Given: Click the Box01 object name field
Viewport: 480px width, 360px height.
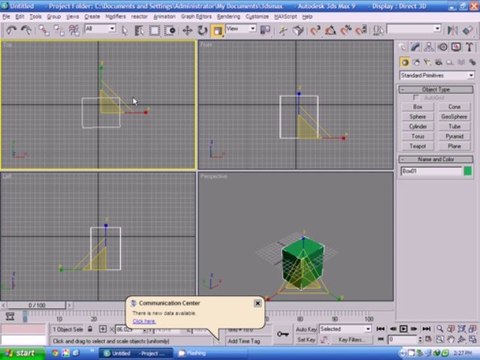Looking at the screenshot, I should click(431, 171).
